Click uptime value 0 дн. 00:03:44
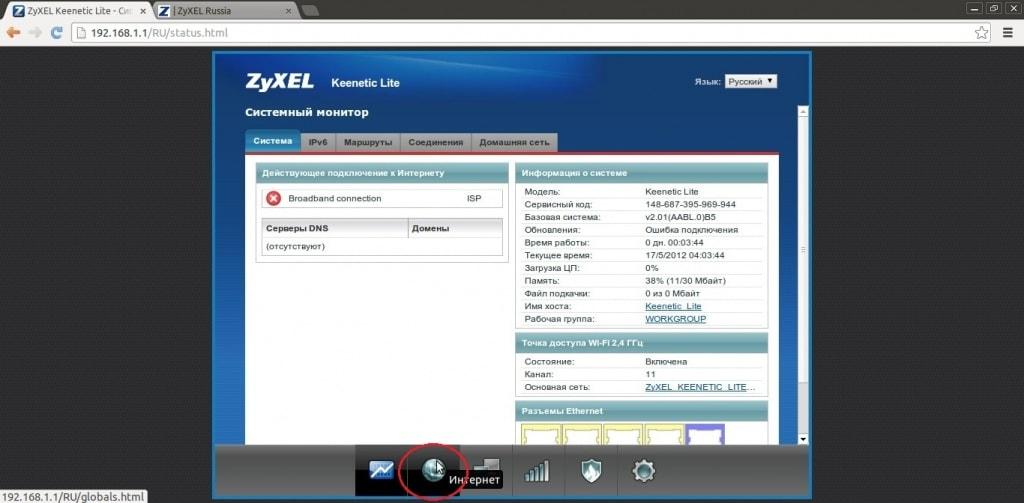The width and height of the screenshot is (1024, 503). (674, 242)
